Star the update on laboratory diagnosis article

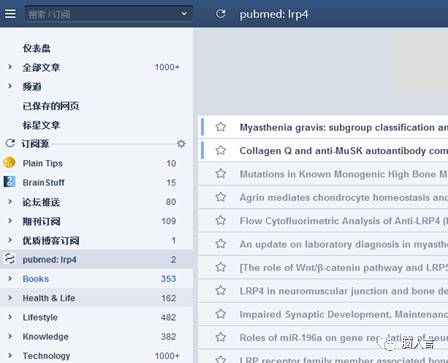tap(220, 244)
